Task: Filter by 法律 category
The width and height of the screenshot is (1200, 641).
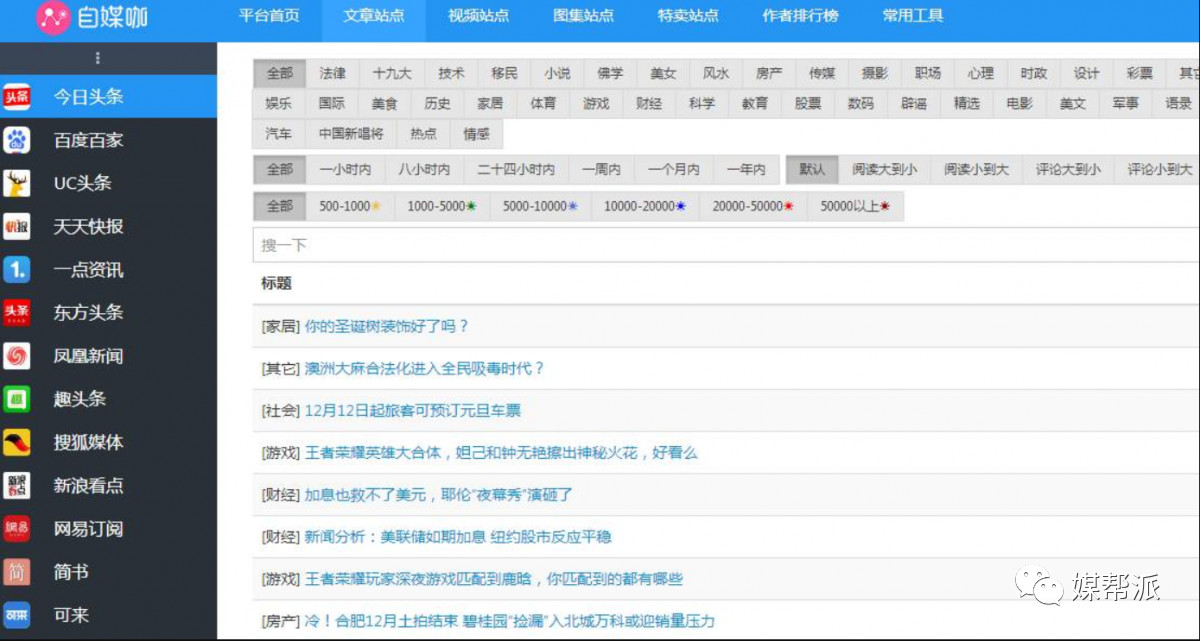Action: pyautogui.click(x=333, y=74)
